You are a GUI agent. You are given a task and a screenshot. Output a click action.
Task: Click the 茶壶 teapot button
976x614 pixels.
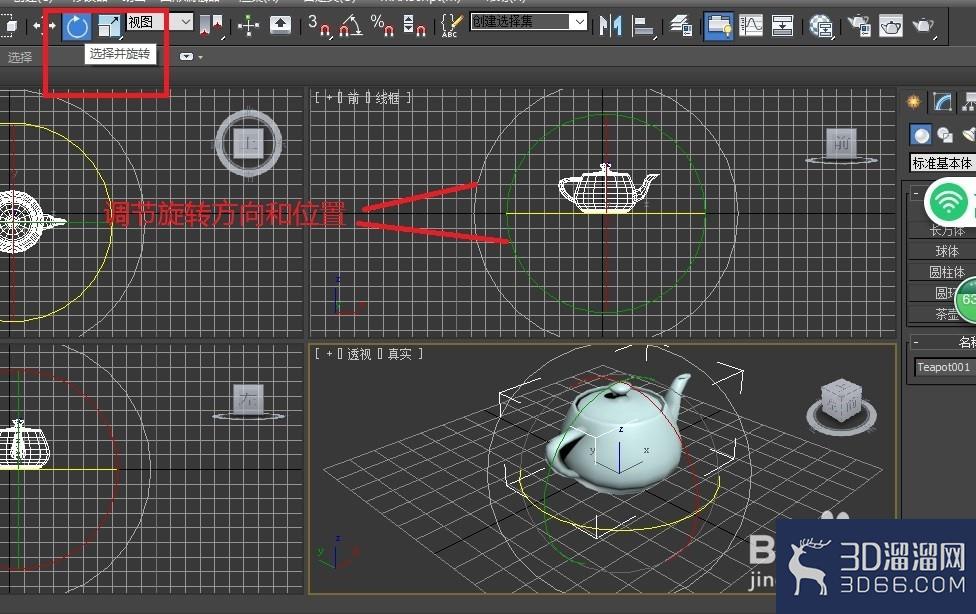point(942,314)
